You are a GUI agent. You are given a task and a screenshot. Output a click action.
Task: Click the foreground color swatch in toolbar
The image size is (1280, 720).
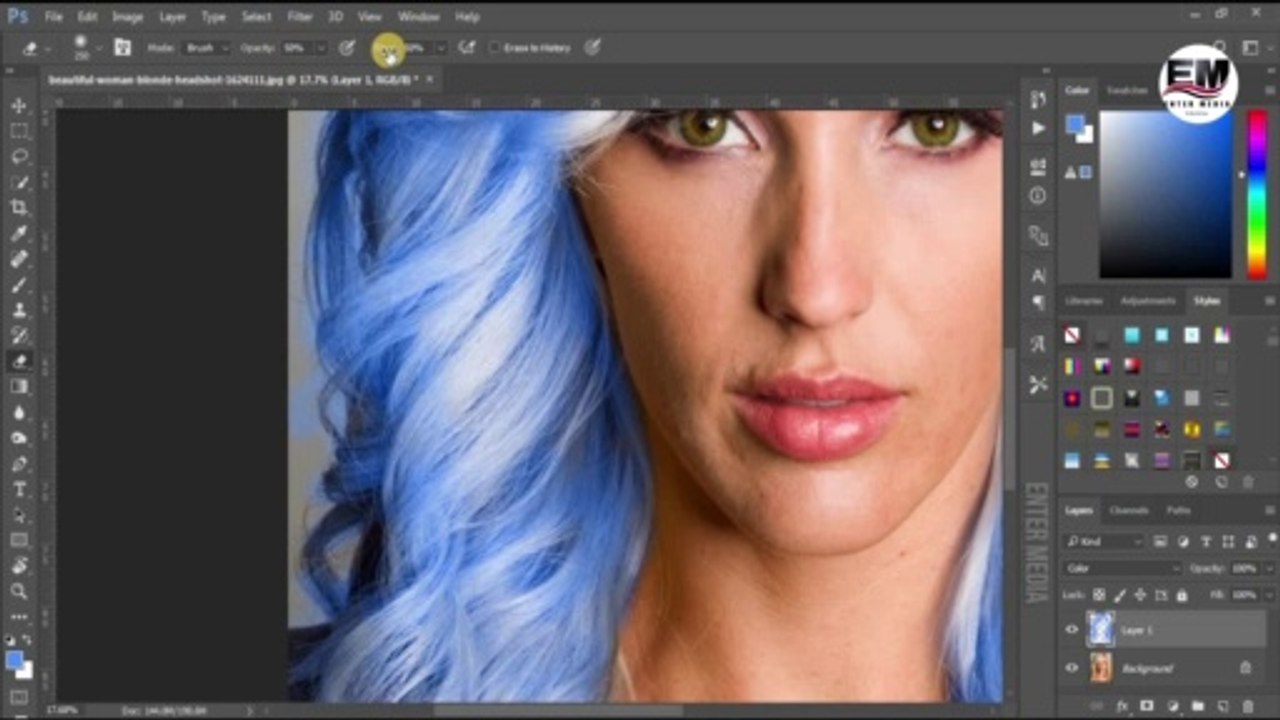tap(14, 660)
